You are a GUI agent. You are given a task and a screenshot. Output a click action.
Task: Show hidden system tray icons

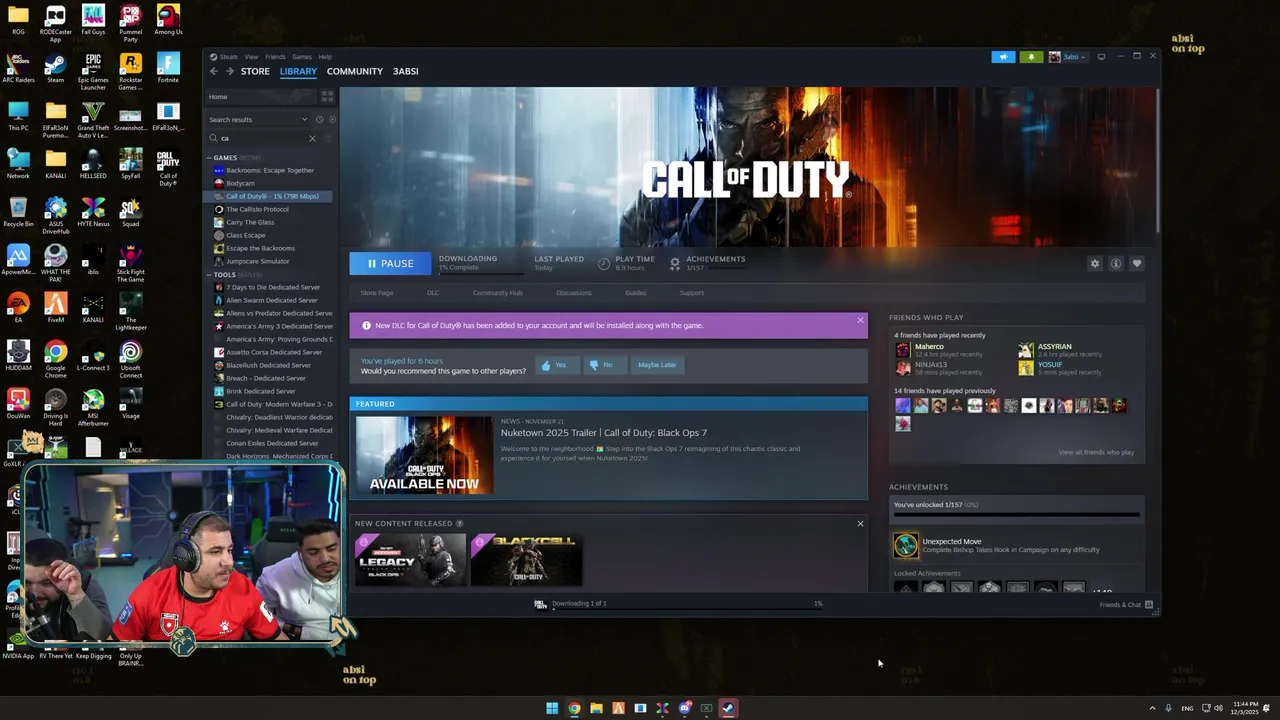(x=1152, y=708)
